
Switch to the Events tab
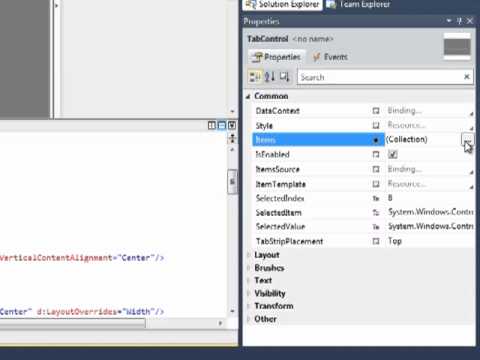[x=330, y=57]
